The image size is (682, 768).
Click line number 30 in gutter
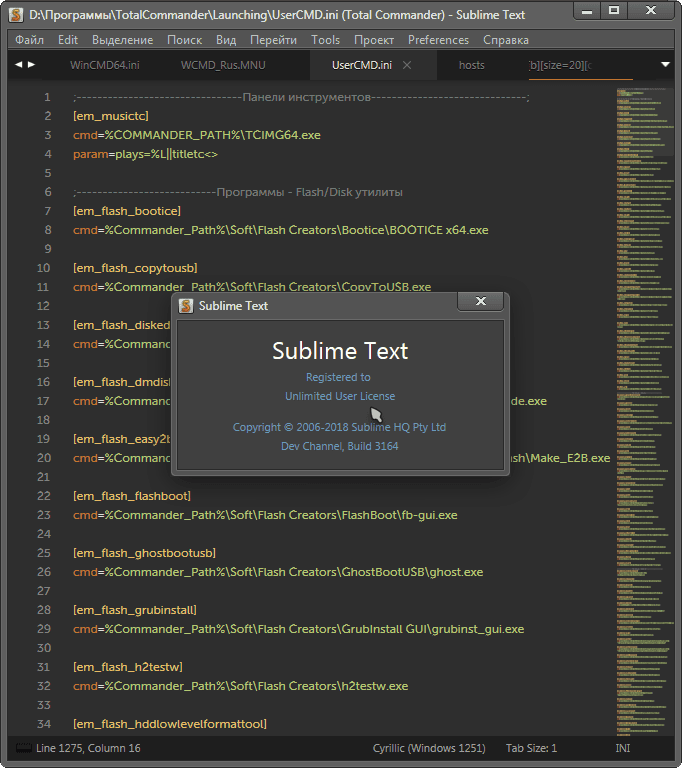pyautogui.click(x=44, y=648)
